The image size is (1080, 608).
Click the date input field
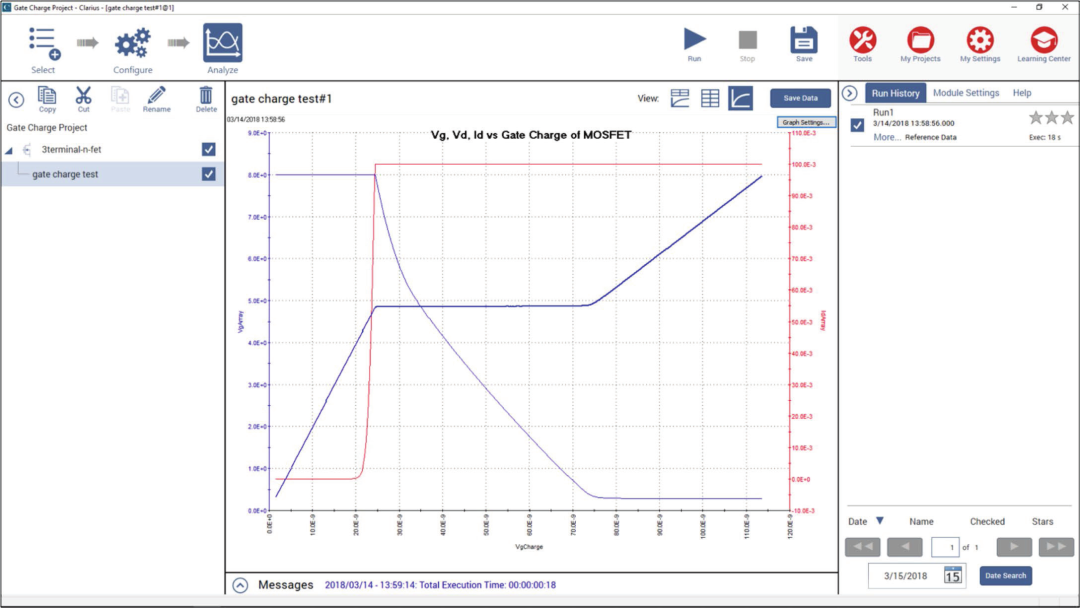tap(905, 576)
